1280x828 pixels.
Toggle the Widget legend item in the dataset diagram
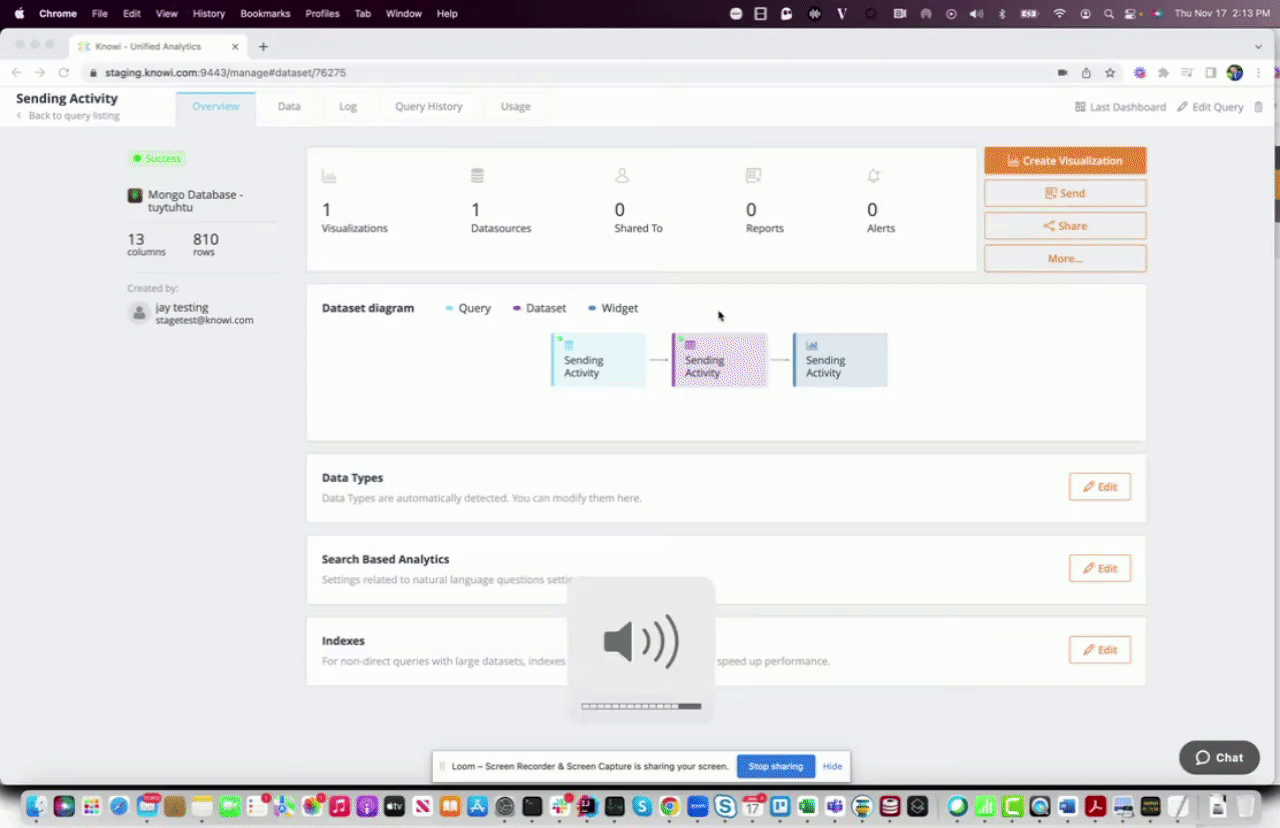(x=613, y=308)
